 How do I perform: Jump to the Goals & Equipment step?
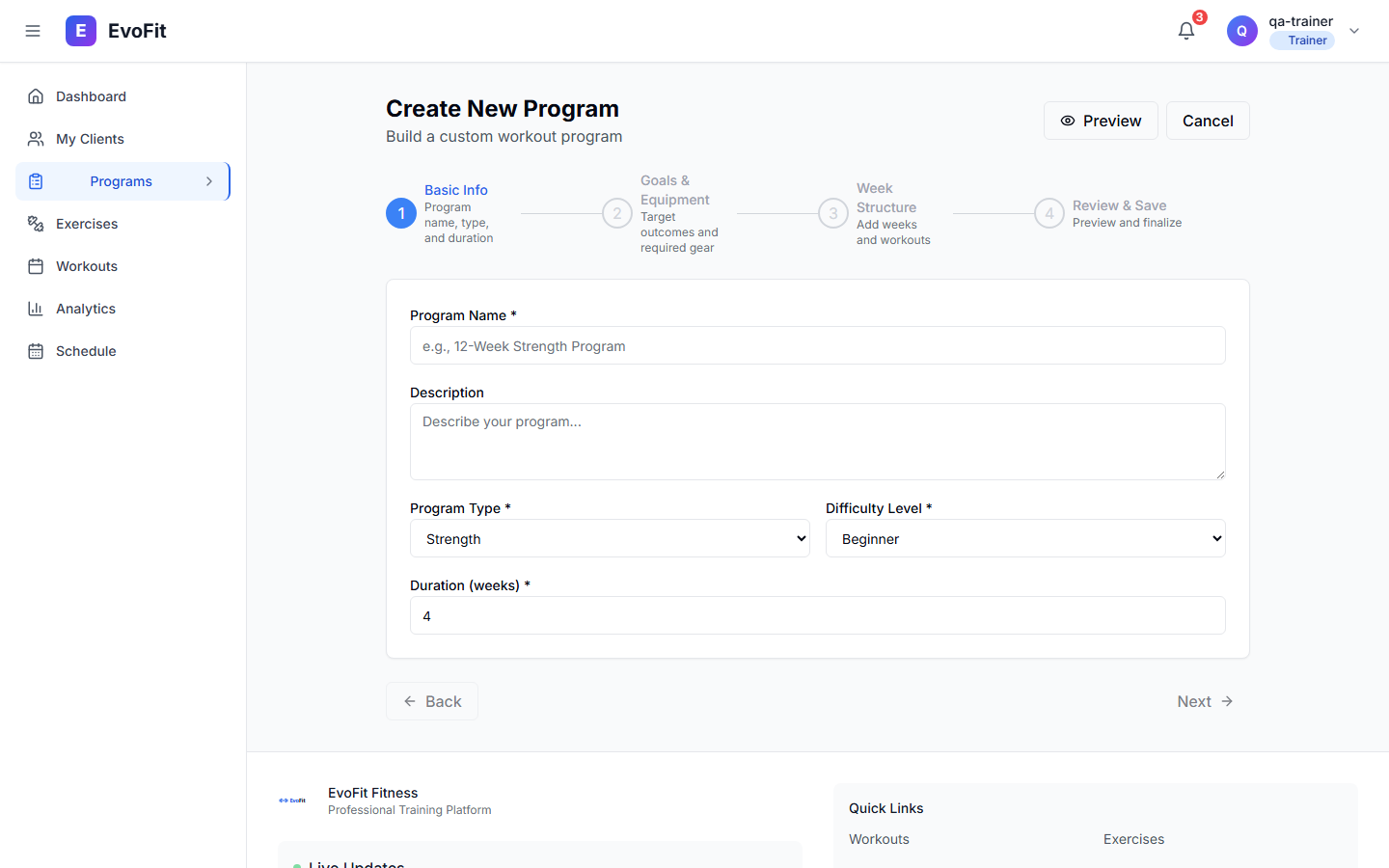(617, 213)
